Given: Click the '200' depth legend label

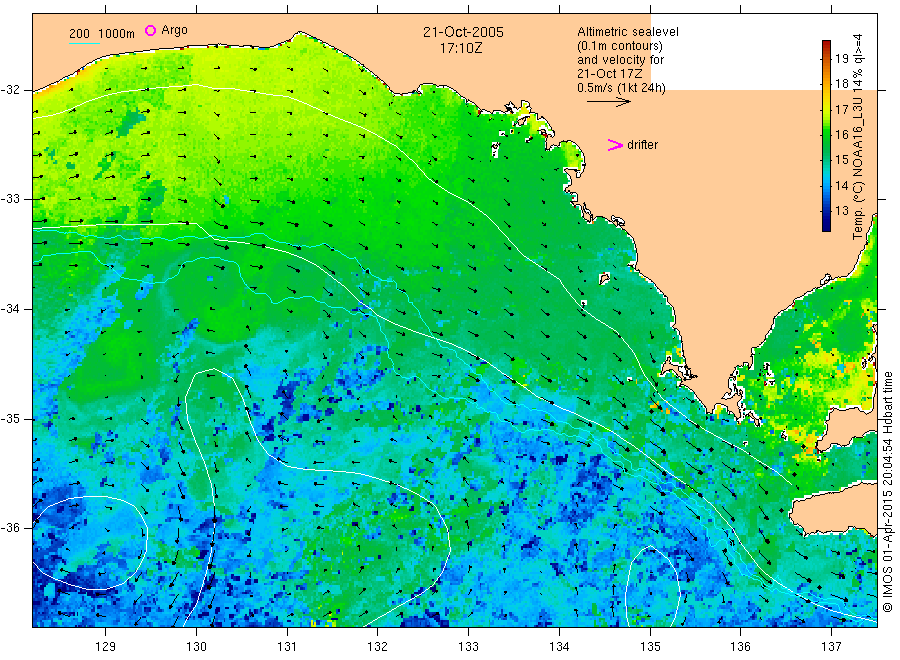Looking at the screenshot, I should pos(79,34).
